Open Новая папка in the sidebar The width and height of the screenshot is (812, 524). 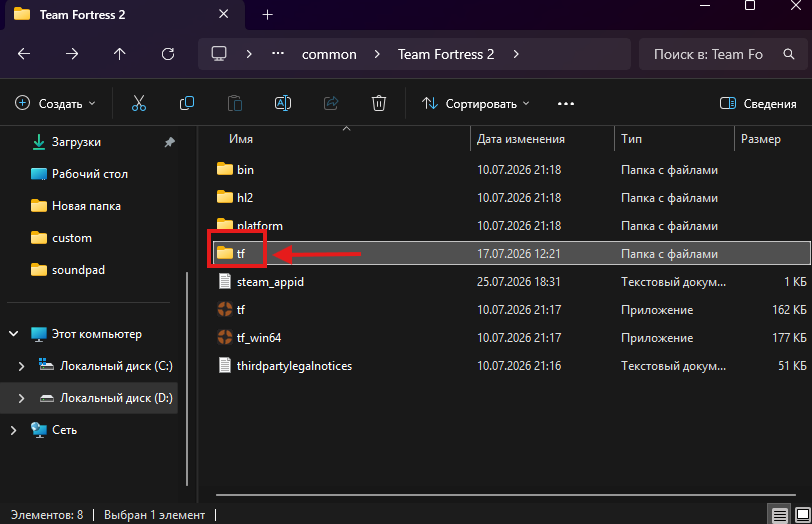[x=76, y=206]
